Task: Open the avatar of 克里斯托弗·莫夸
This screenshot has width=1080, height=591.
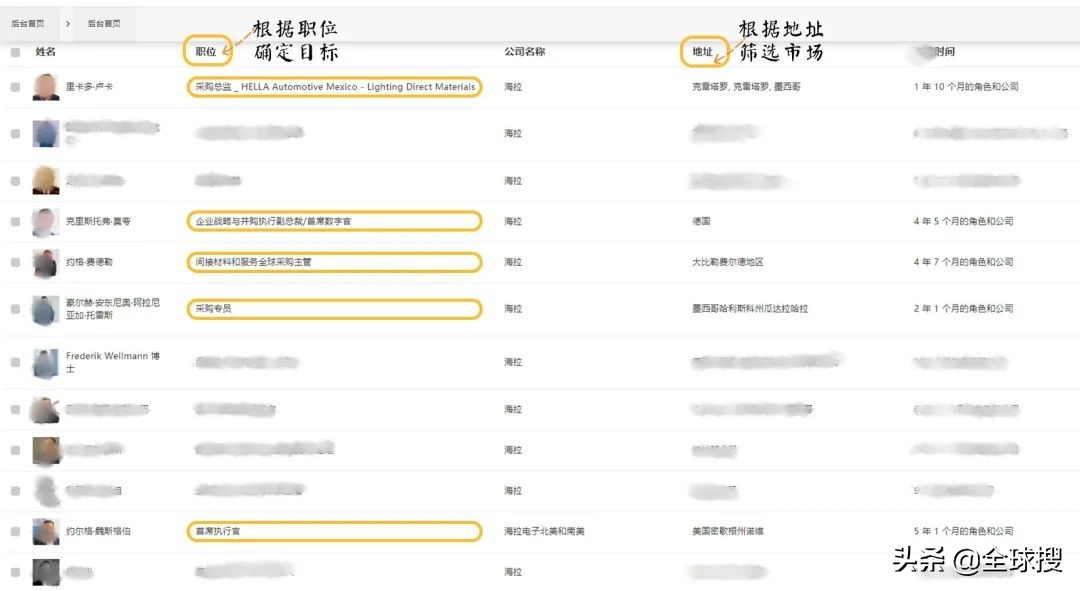Action: point(44,221)
